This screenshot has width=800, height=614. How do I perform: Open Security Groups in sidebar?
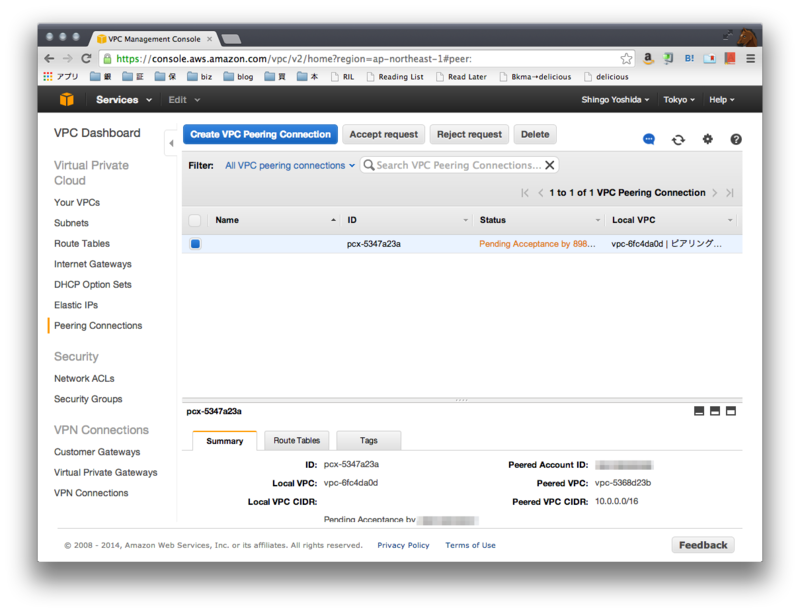[x=88, y=399]
